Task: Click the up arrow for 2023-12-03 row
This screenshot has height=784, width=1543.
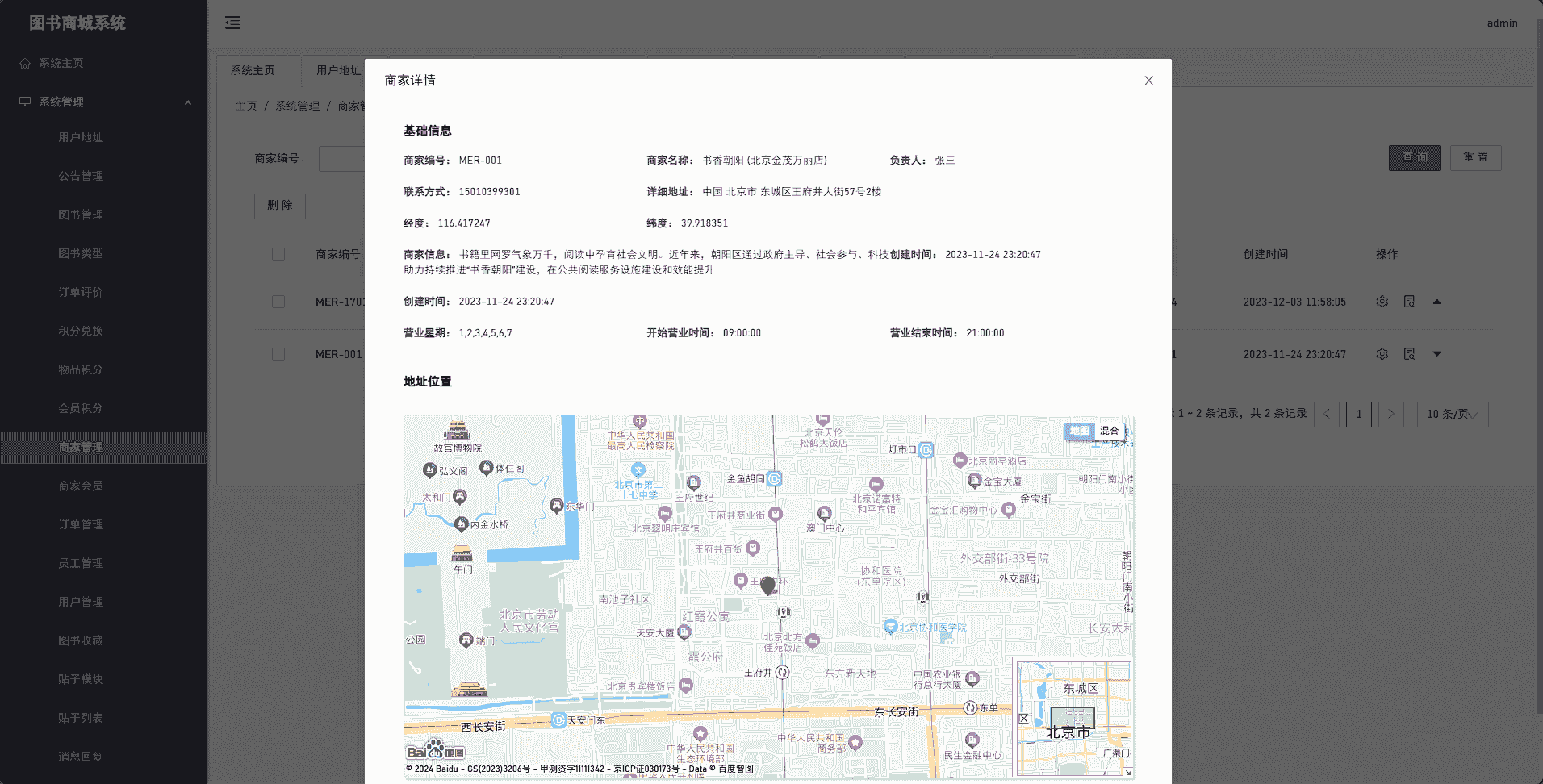Action: [1436, 302]
